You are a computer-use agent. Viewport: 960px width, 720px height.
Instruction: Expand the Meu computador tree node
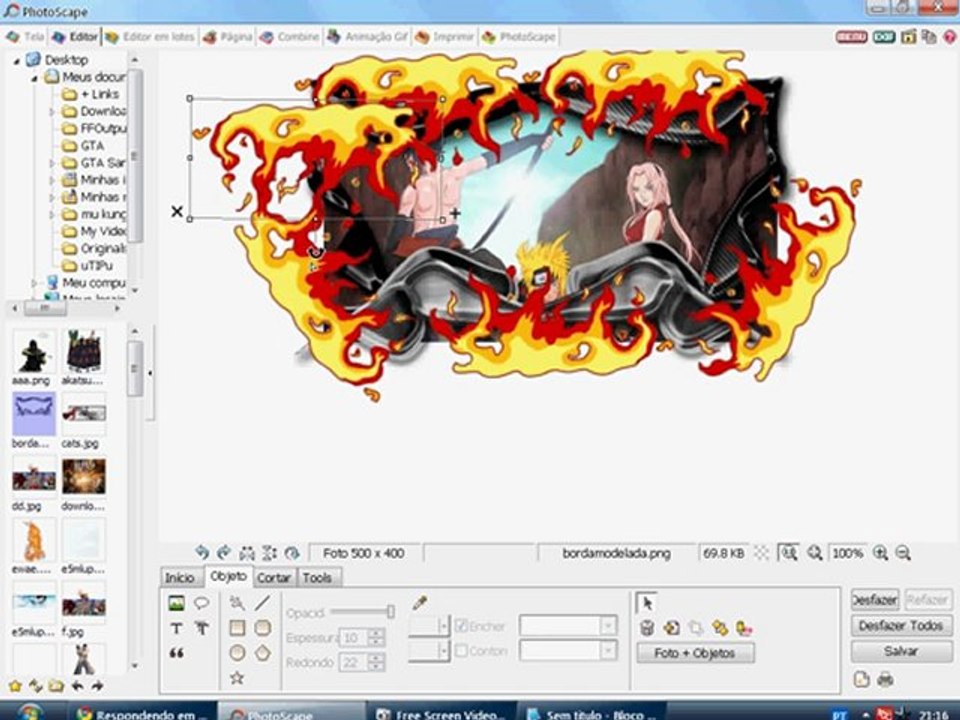(x=35, y=283)
